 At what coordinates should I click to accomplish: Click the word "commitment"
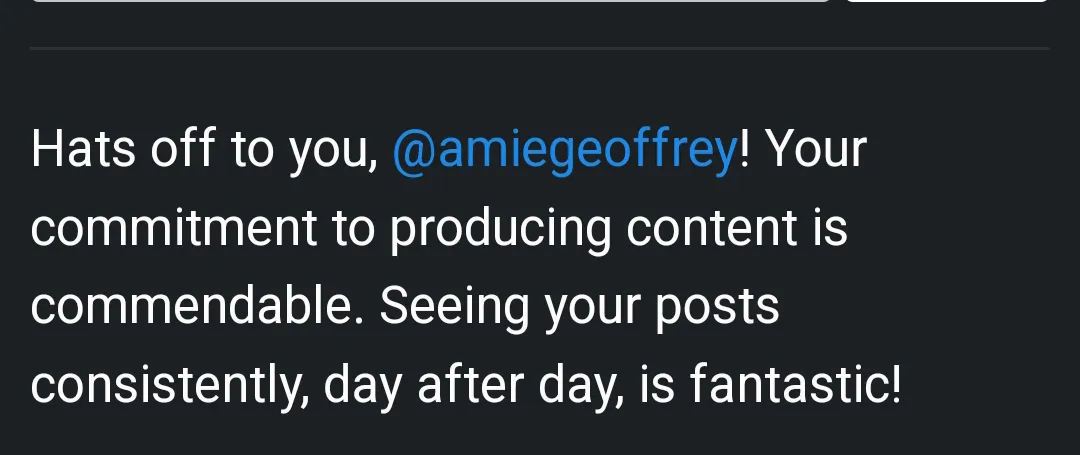point(174,229)
